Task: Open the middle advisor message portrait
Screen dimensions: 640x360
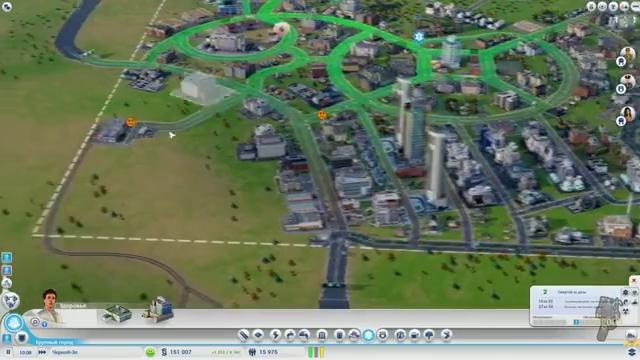Action: (x=628, y=81)
